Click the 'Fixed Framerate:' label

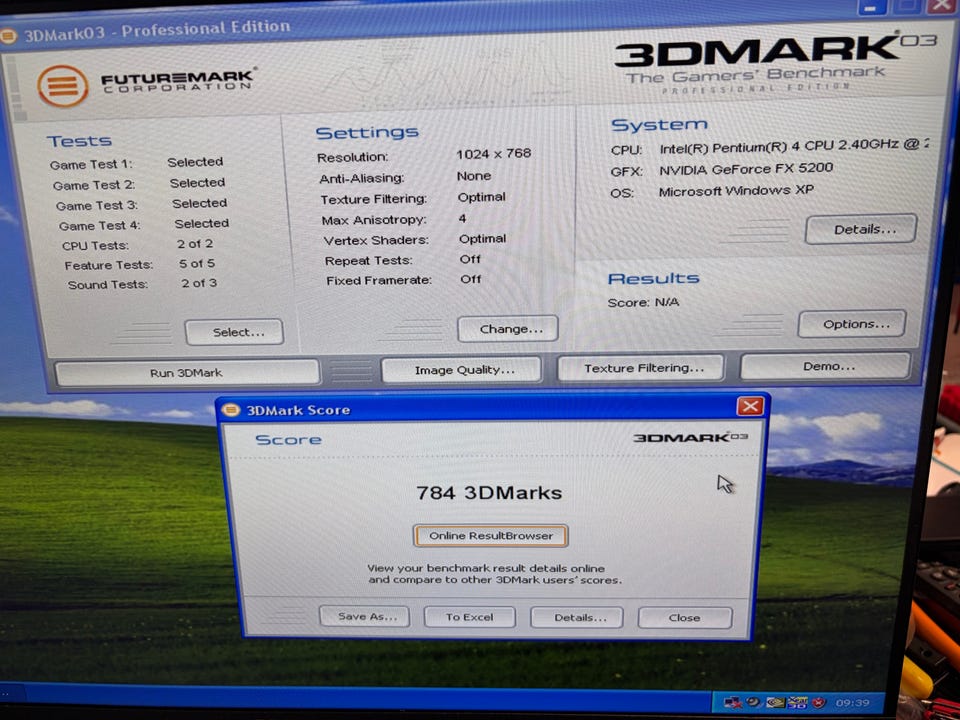point(379,280)
